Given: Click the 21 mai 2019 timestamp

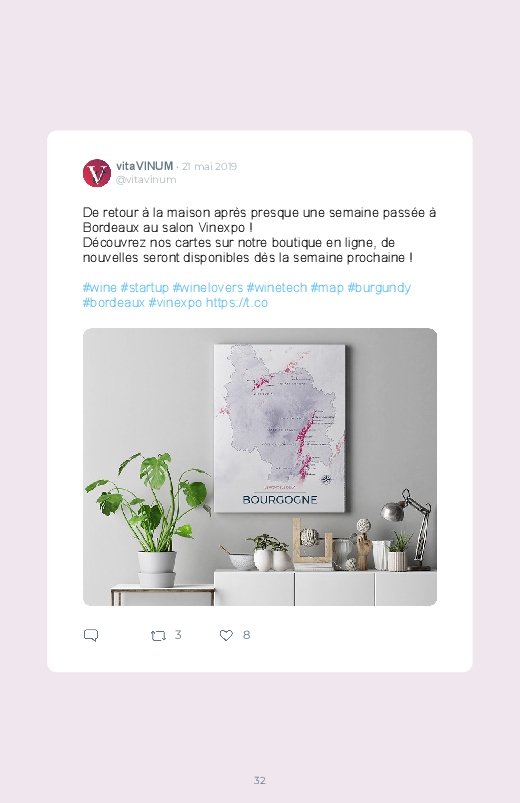Looking at the screenshot, I should tap(209, 166).
